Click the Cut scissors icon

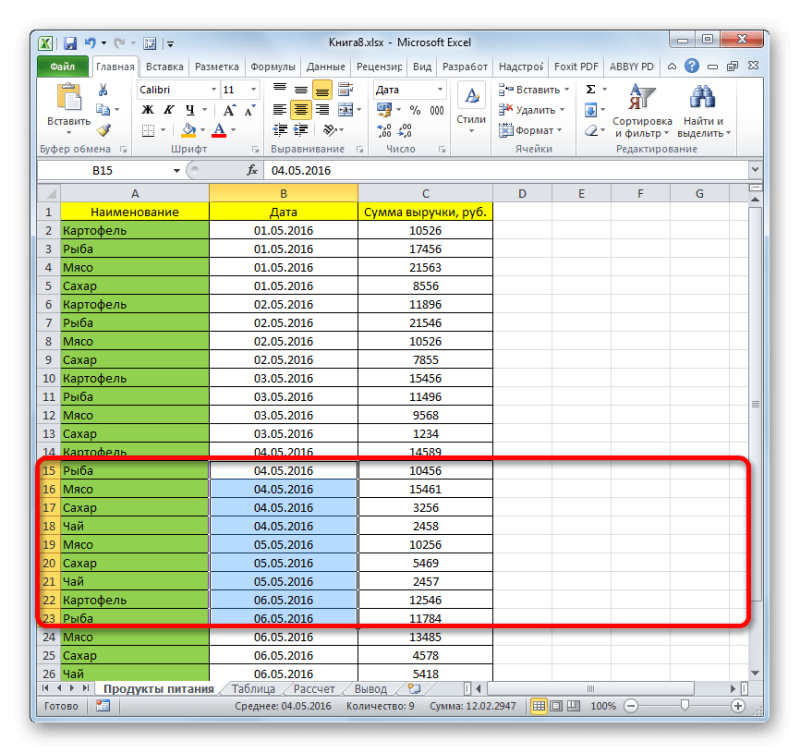tap(103, 90)
